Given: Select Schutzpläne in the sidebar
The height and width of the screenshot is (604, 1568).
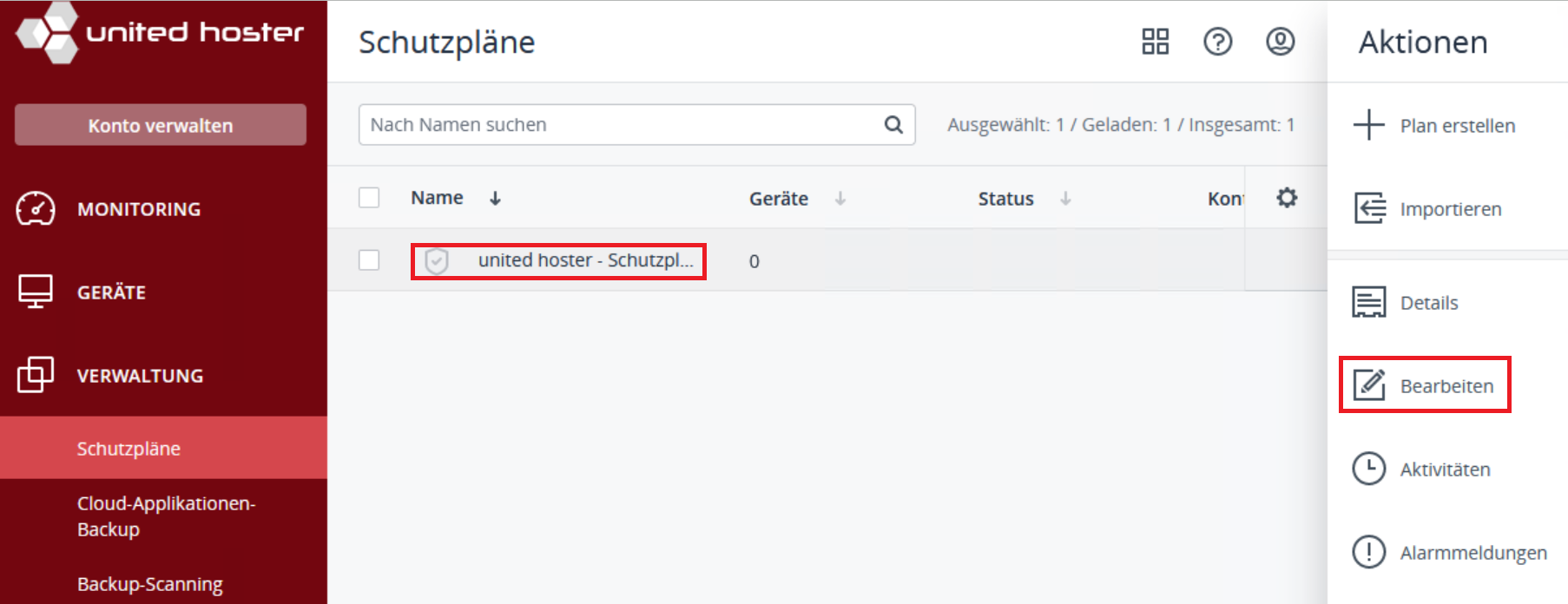Looking at the screenshot, I should 163,448.
